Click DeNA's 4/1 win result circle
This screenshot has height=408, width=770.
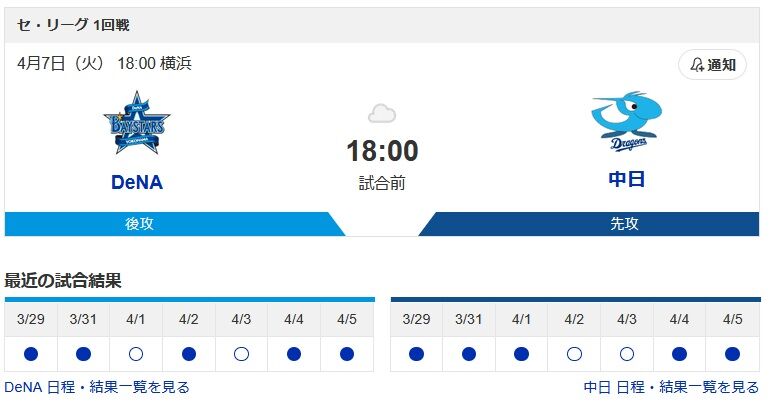(136, 354)
